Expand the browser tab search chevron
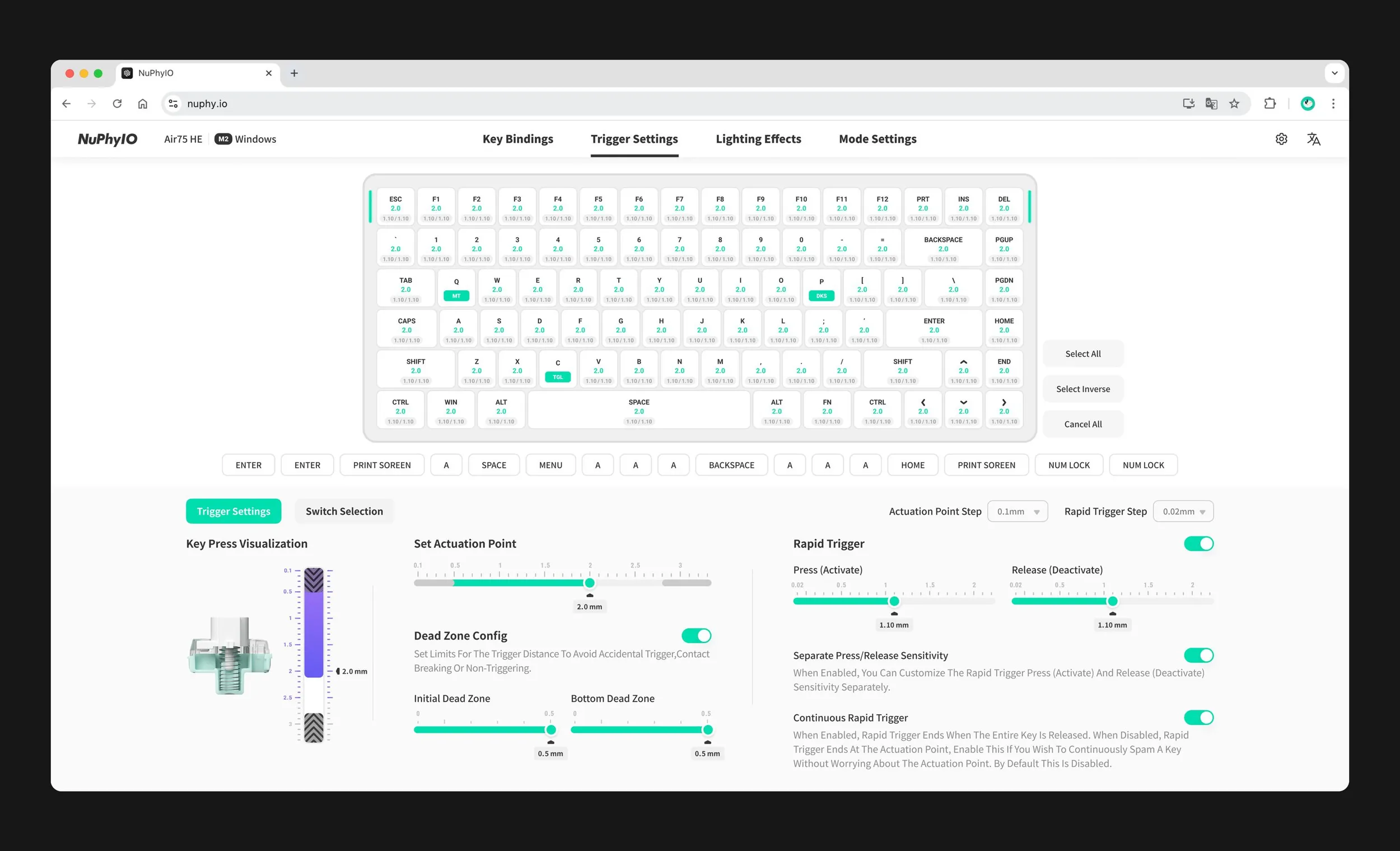1400x851 pixels. click(1334, 73)
